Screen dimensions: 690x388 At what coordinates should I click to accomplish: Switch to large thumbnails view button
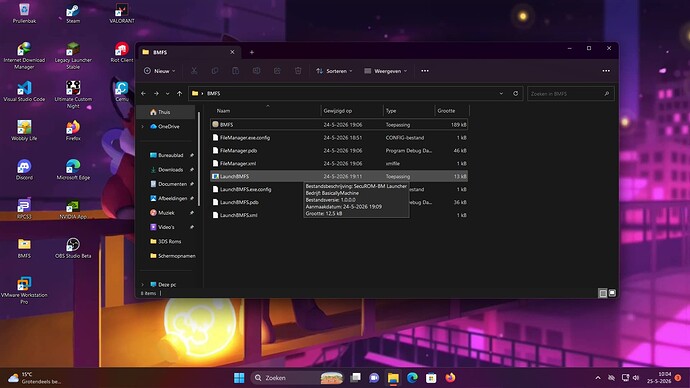(612, 293)
